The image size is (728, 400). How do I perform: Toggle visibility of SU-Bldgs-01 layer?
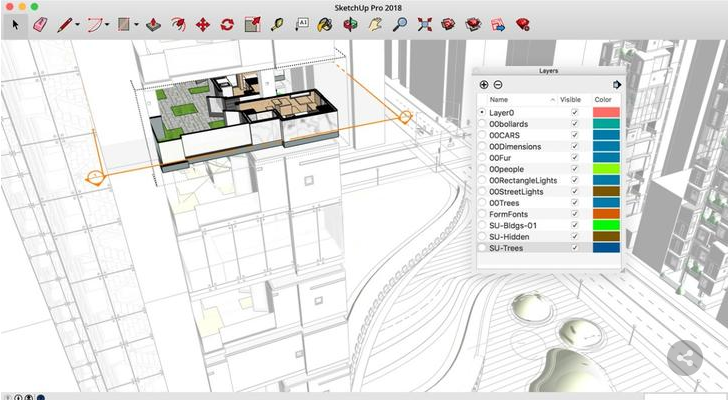coord(575,225)
